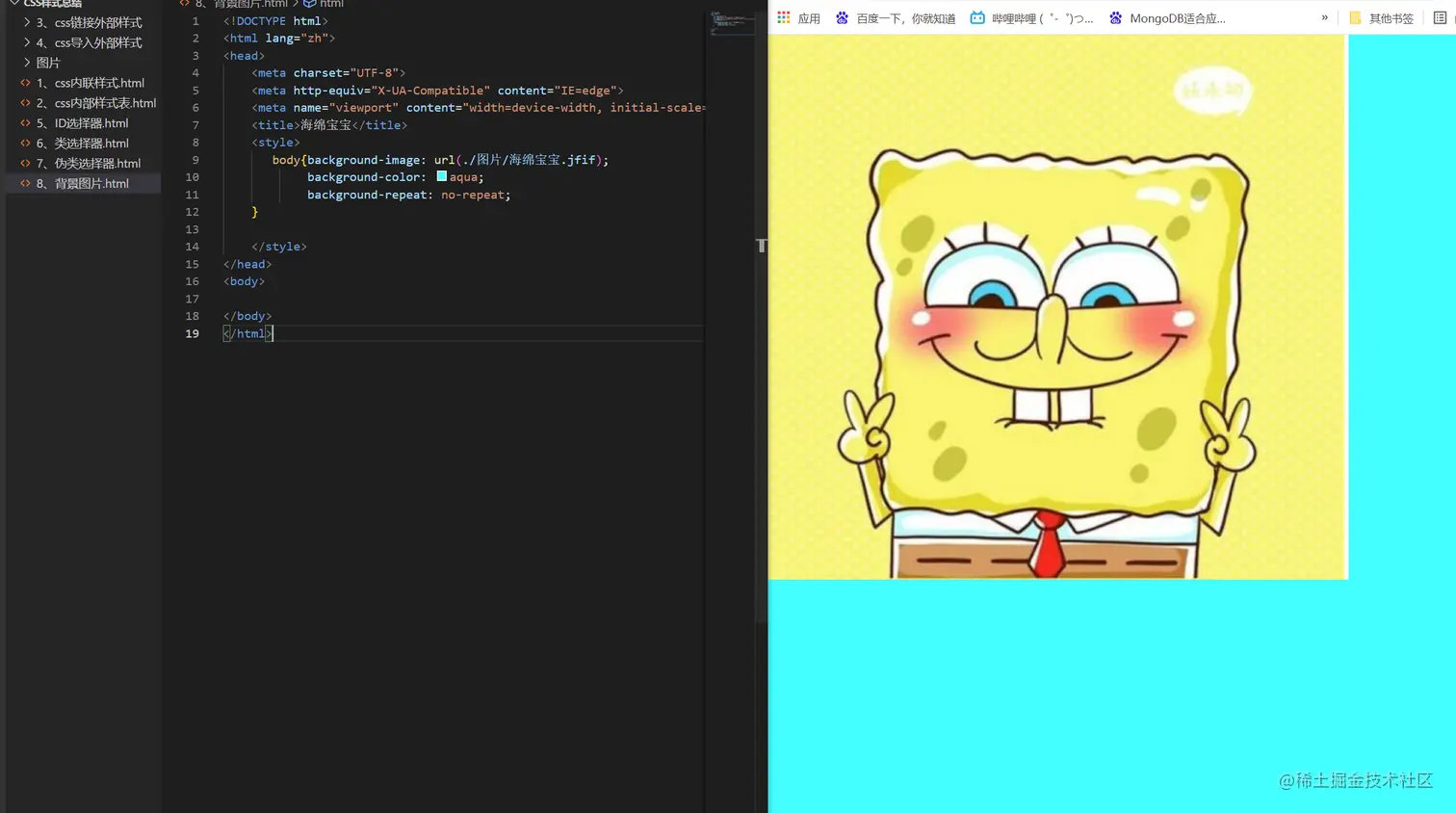1456x813 pixels.
Task: Click the closing </style> tag
Action: [279, 247]
